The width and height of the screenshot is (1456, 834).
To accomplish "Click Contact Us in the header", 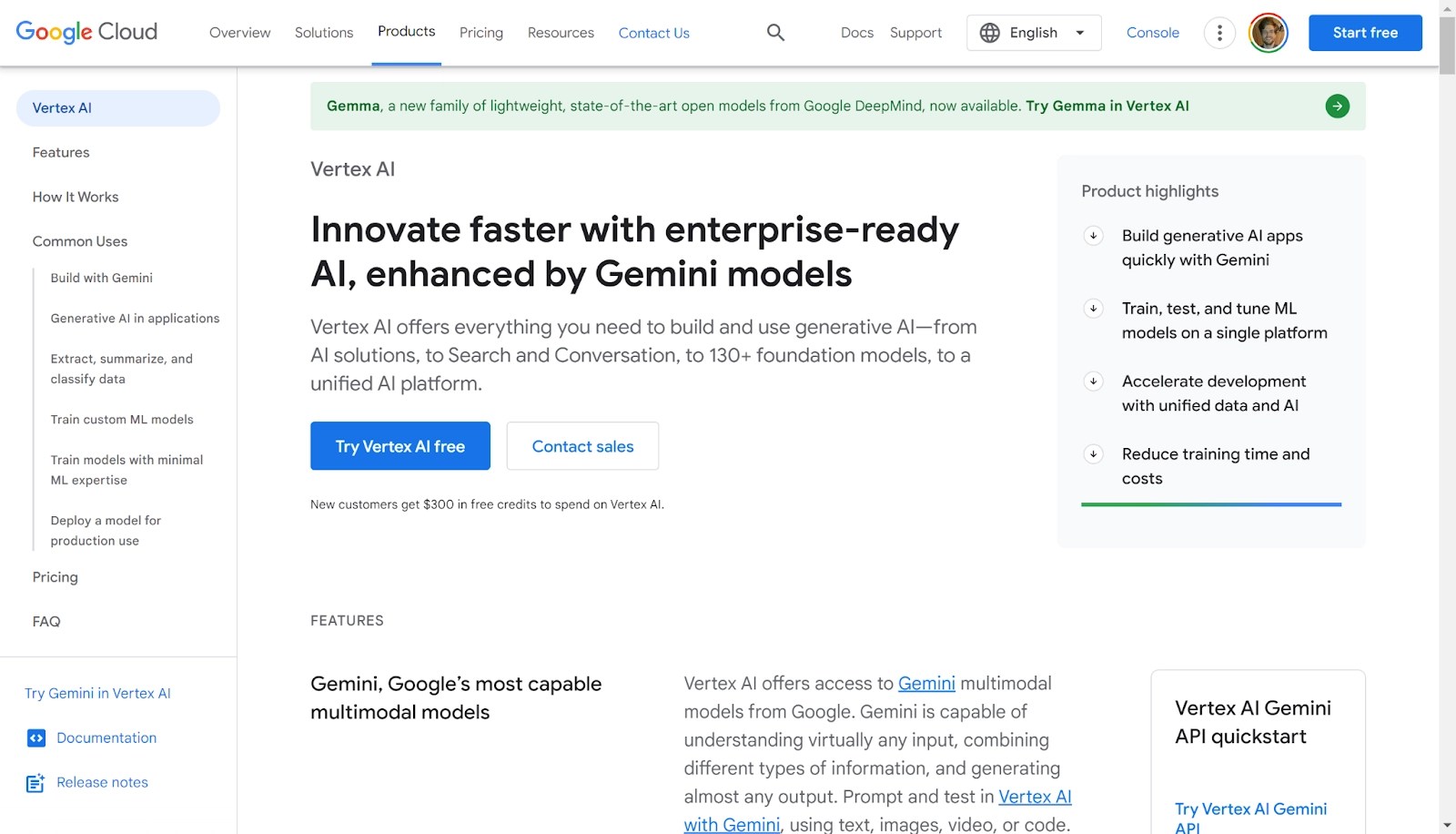I will pos(654,33).
